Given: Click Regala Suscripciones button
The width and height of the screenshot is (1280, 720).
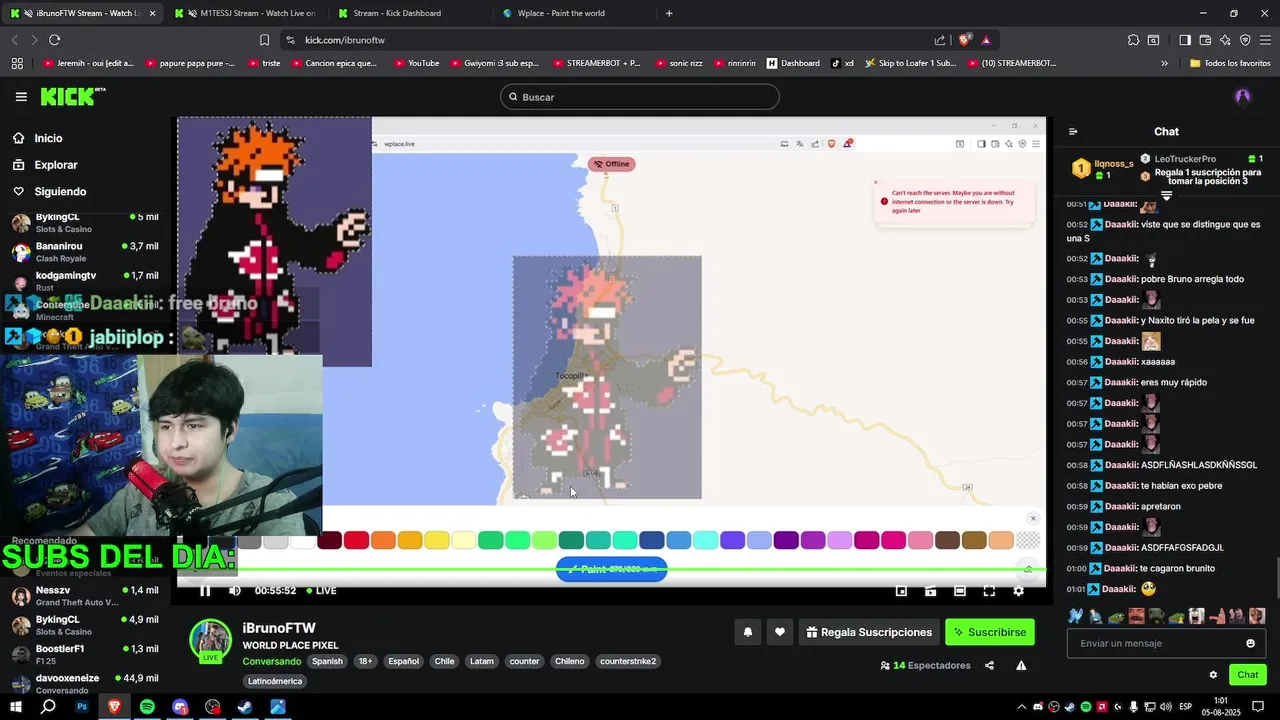Looking at the screenshot, I should [870, 632].
